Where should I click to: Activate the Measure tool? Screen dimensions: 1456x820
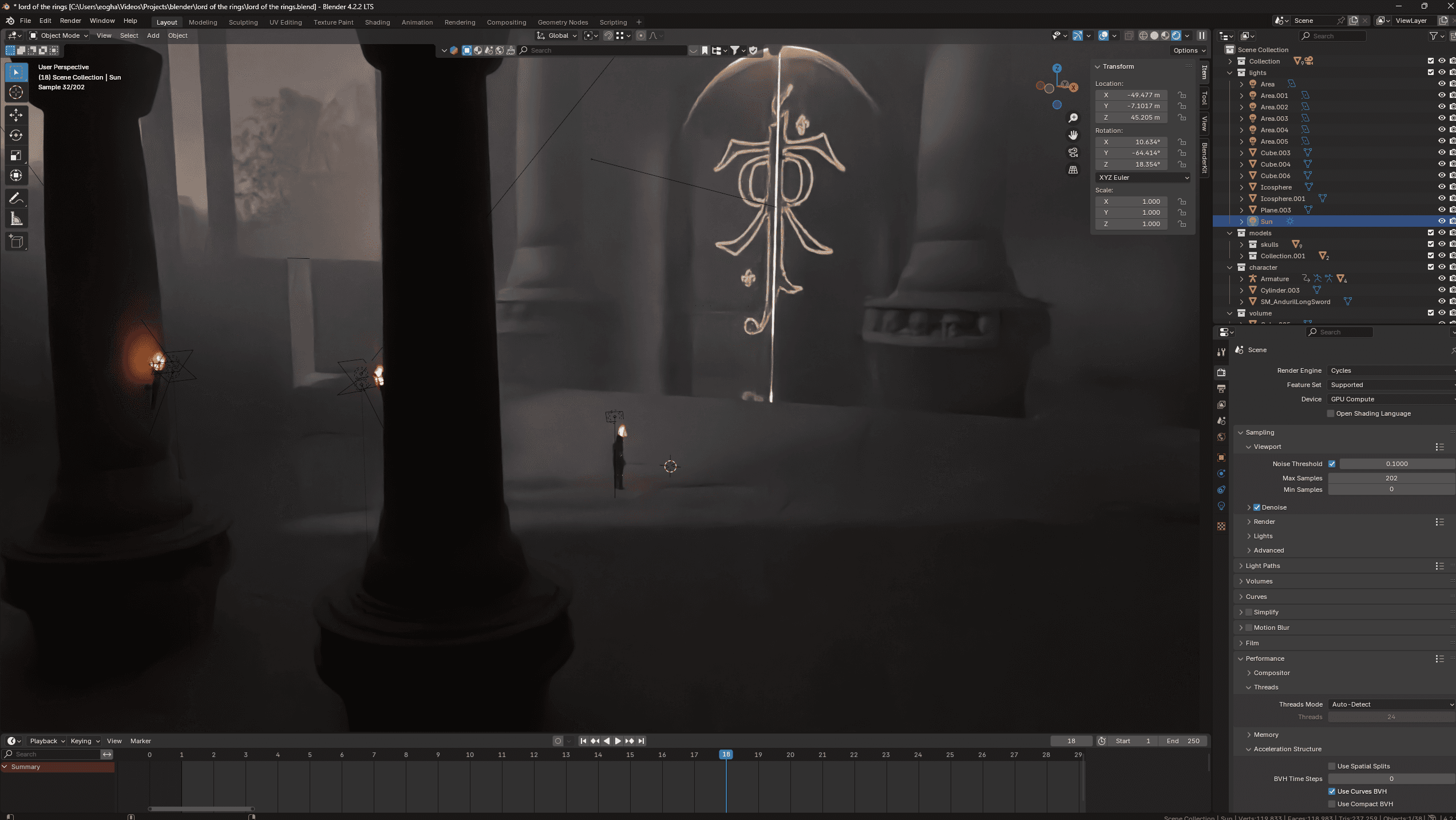click(x=16, y=219)
